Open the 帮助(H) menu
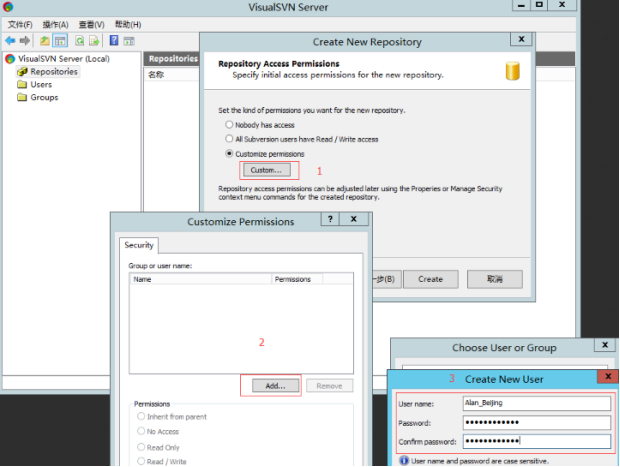 point(128,25)
